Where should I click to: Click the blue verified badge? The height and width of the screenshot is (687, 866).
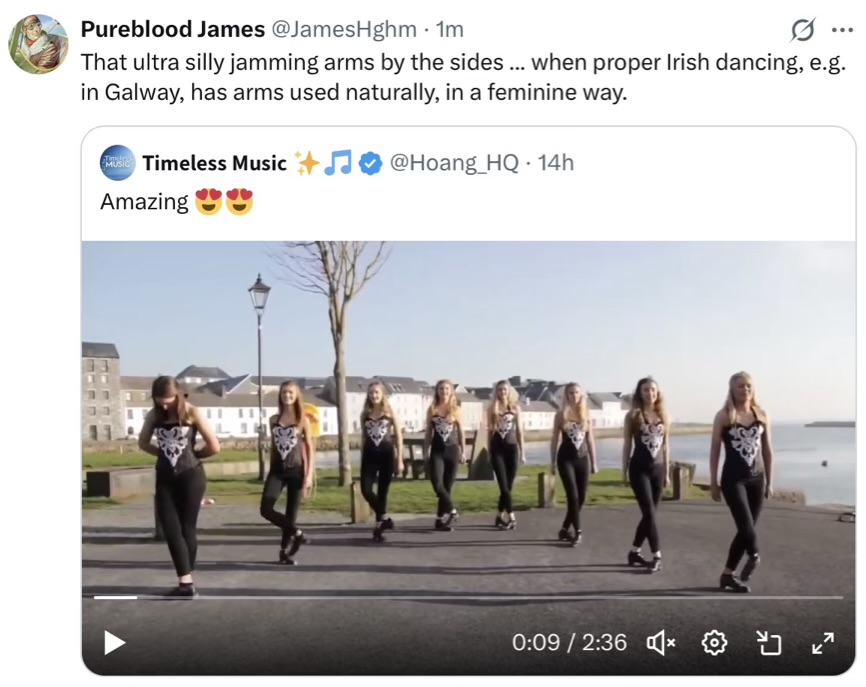(x=370, y=163)
